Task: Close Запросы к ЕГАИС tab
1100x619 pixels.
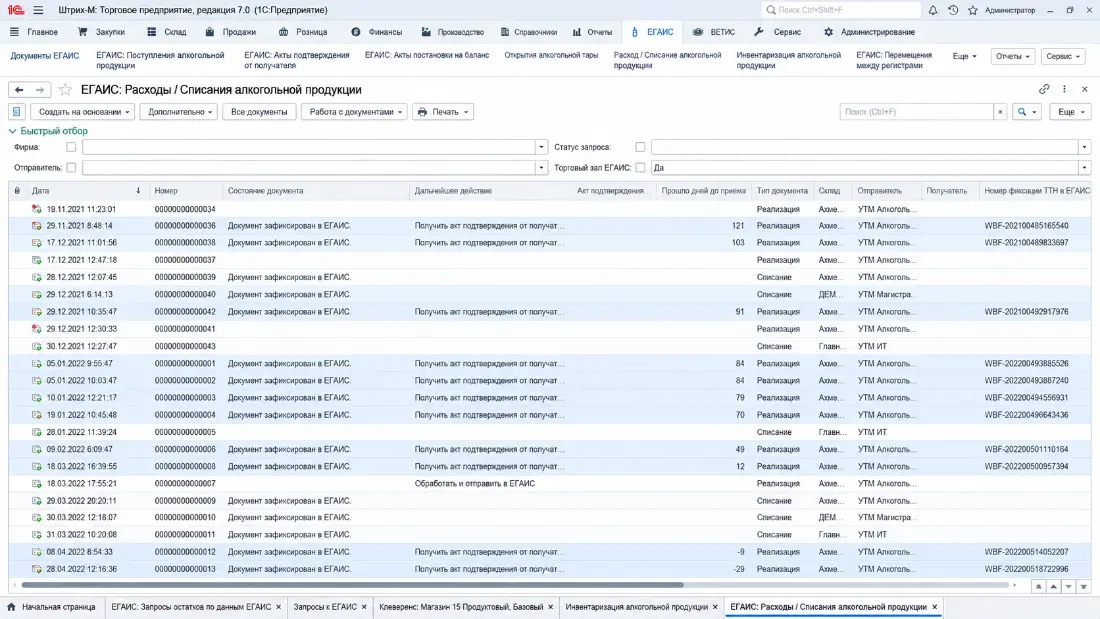Action: (x=364, y=606)
